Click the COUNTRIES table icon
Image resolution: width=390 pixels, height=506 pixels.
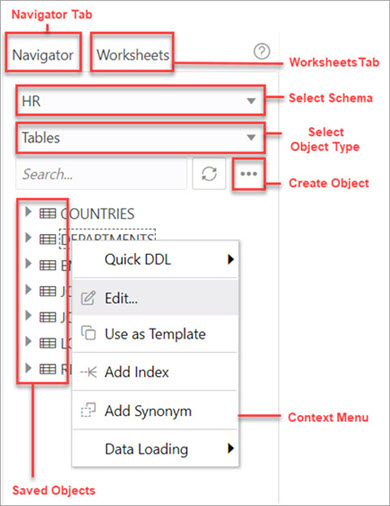48,213
